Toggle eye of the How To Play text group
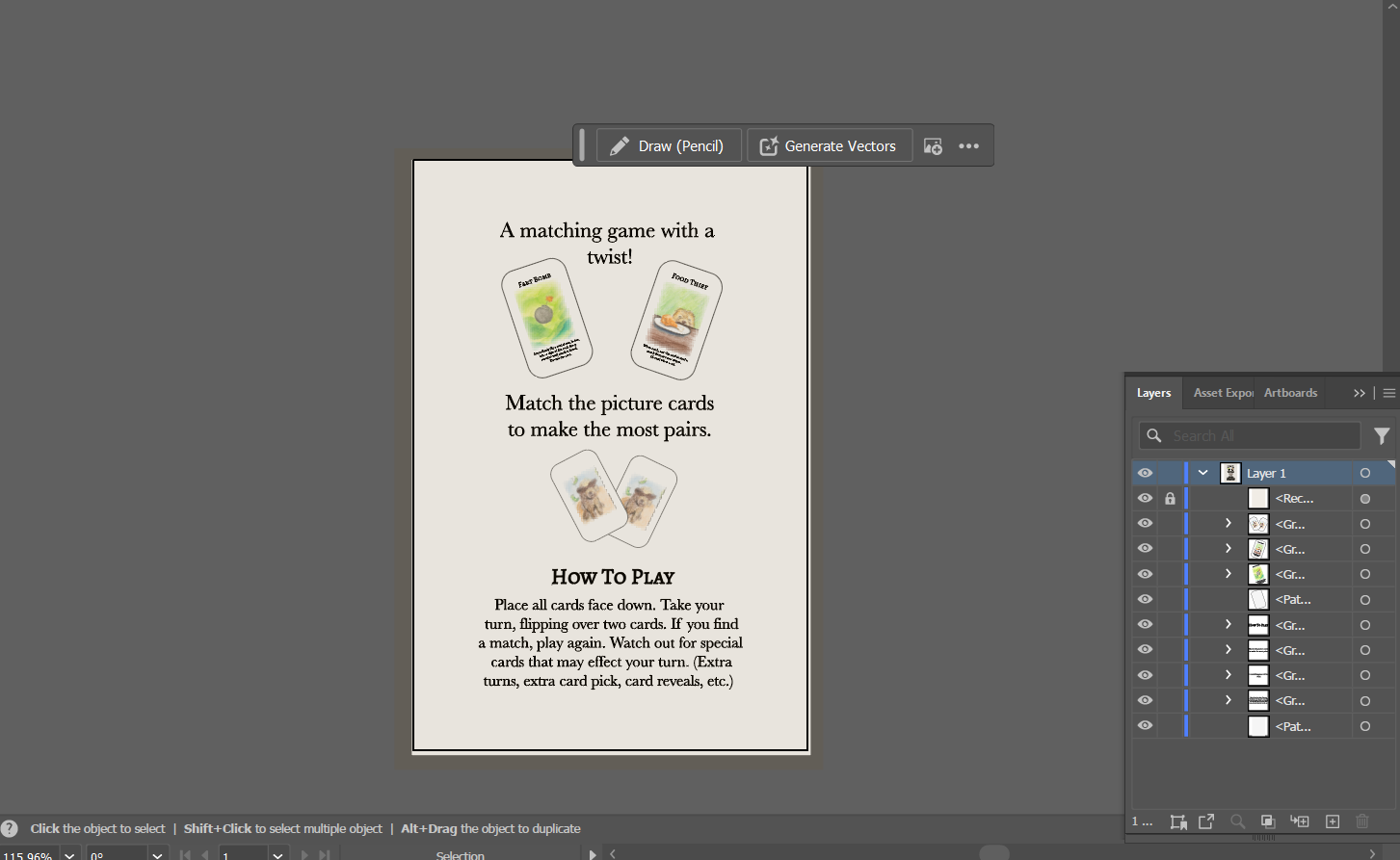 (x=1145, y=624)
